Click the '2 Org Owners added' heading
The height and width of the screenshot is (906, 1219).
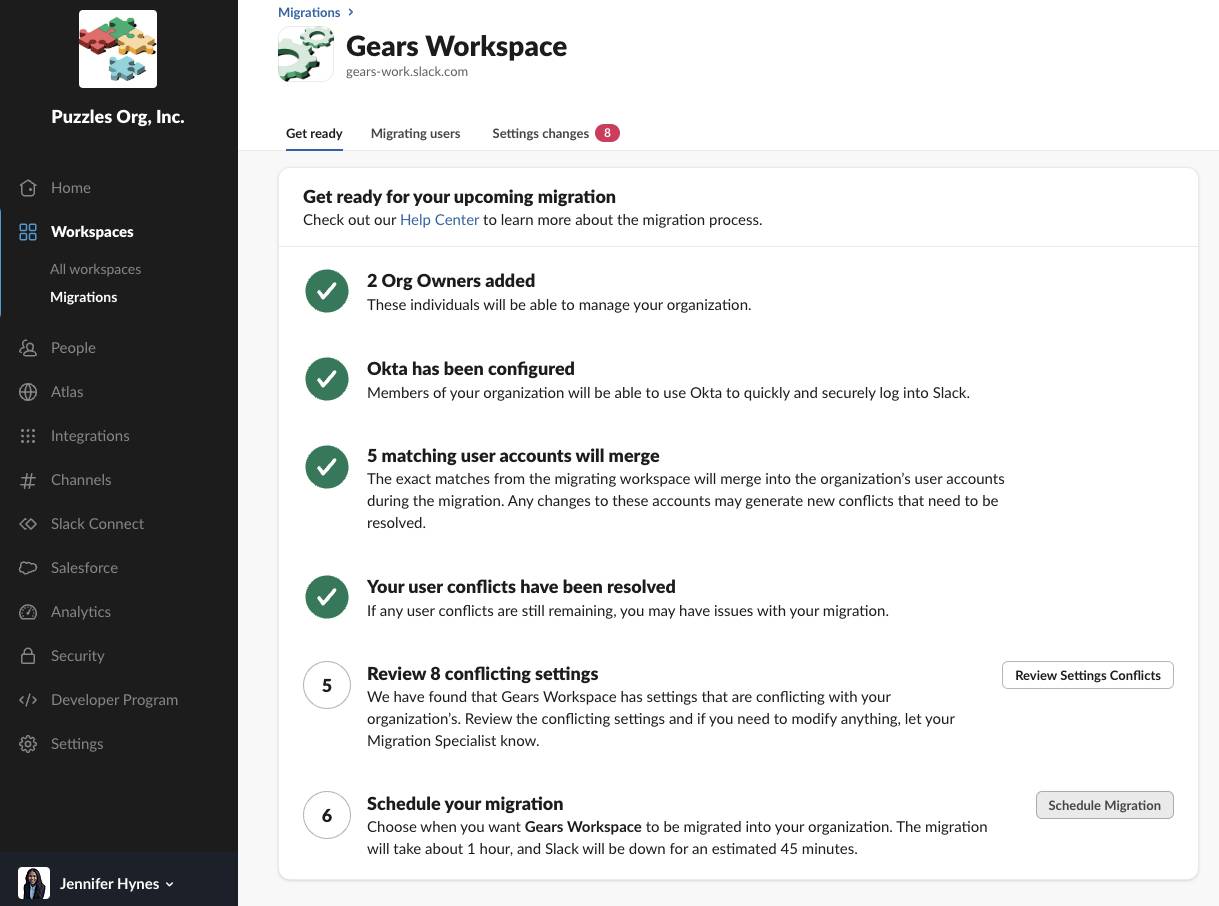451,281
